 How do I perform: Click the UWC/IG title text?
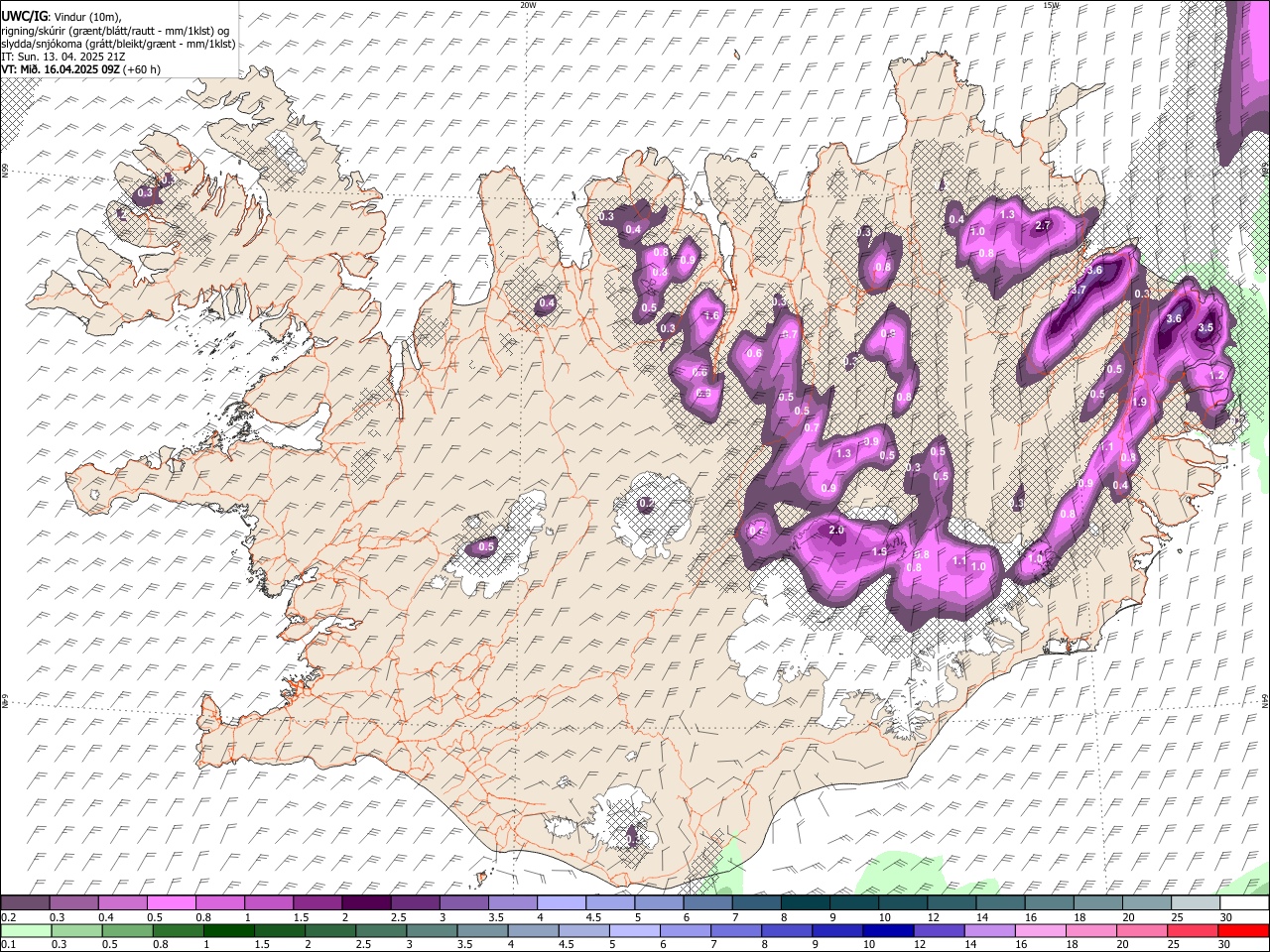coord(24,17)
